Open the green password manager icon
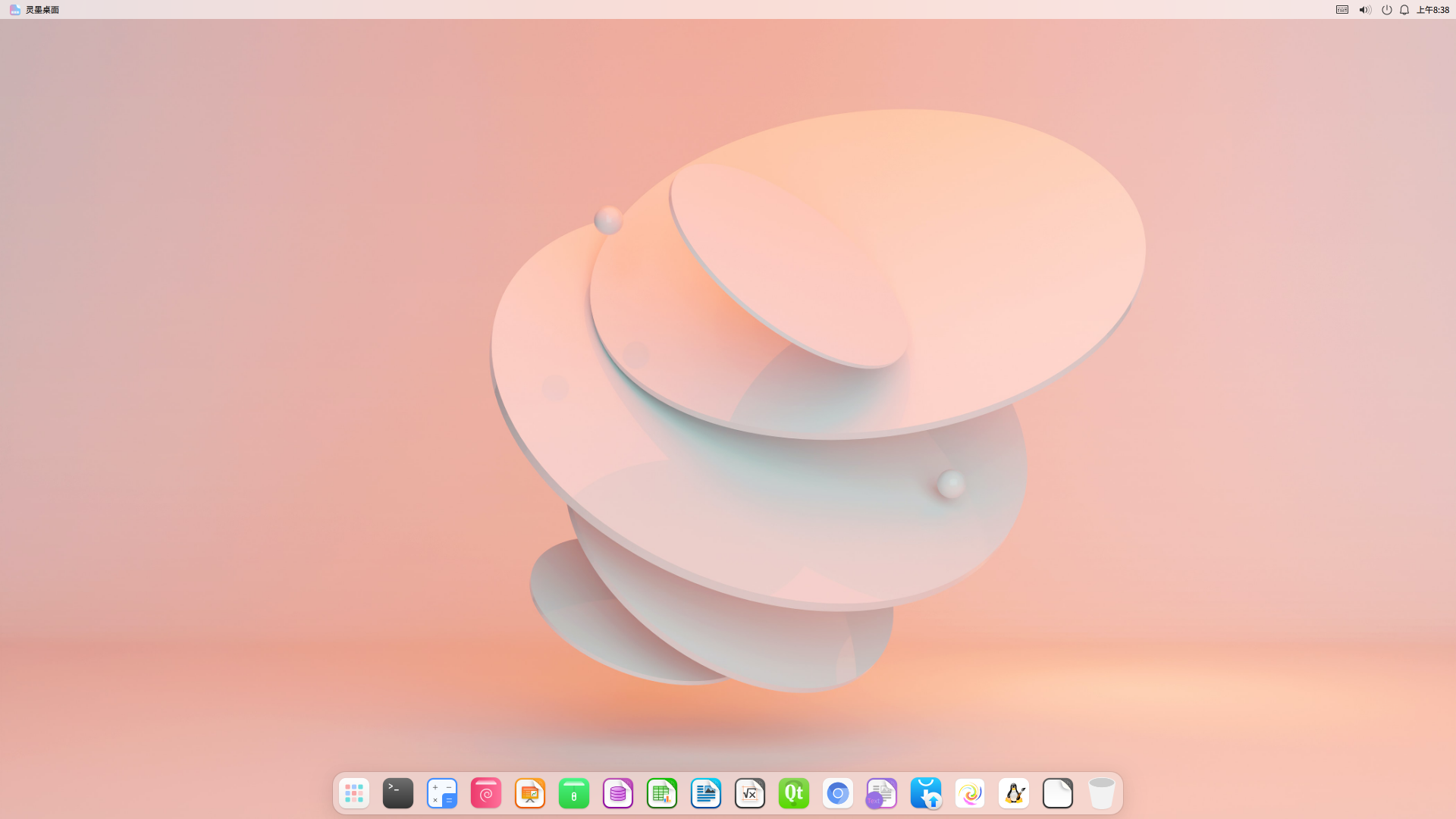The width and height of the screenshot is (1456, 819). [574, 793]
